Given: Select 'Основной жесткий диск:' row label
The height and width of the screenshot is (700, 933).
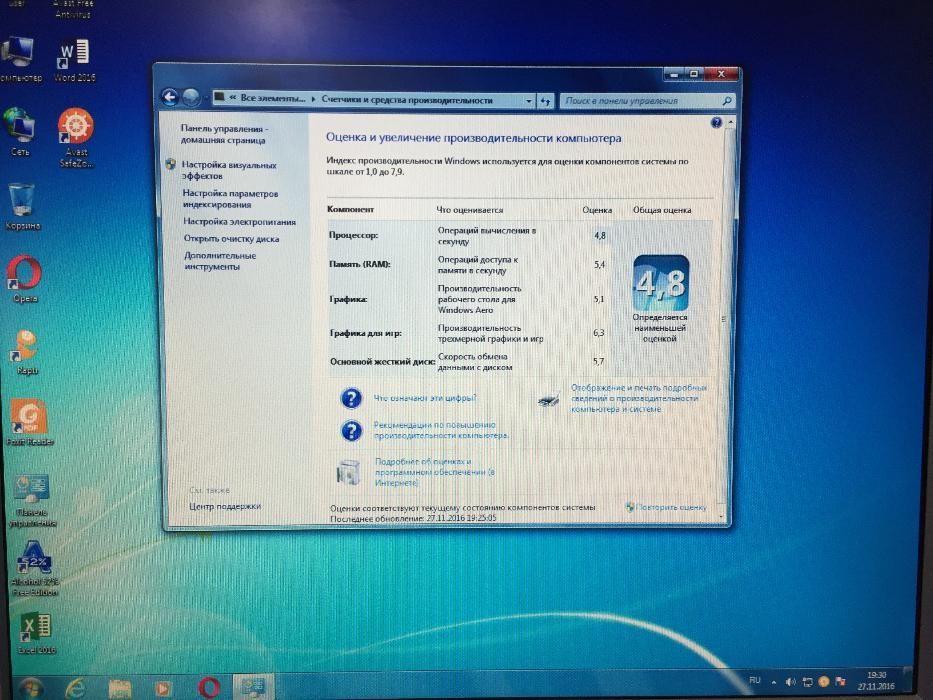Looking at the screenshot, I should pyautogui.click(x=382, y=361).
